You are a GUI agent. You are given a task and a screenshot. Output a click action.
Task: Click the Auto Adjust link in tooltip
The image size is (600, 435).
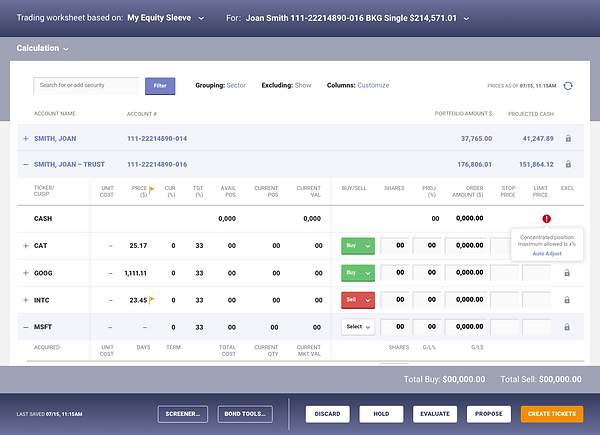(547, 254)
